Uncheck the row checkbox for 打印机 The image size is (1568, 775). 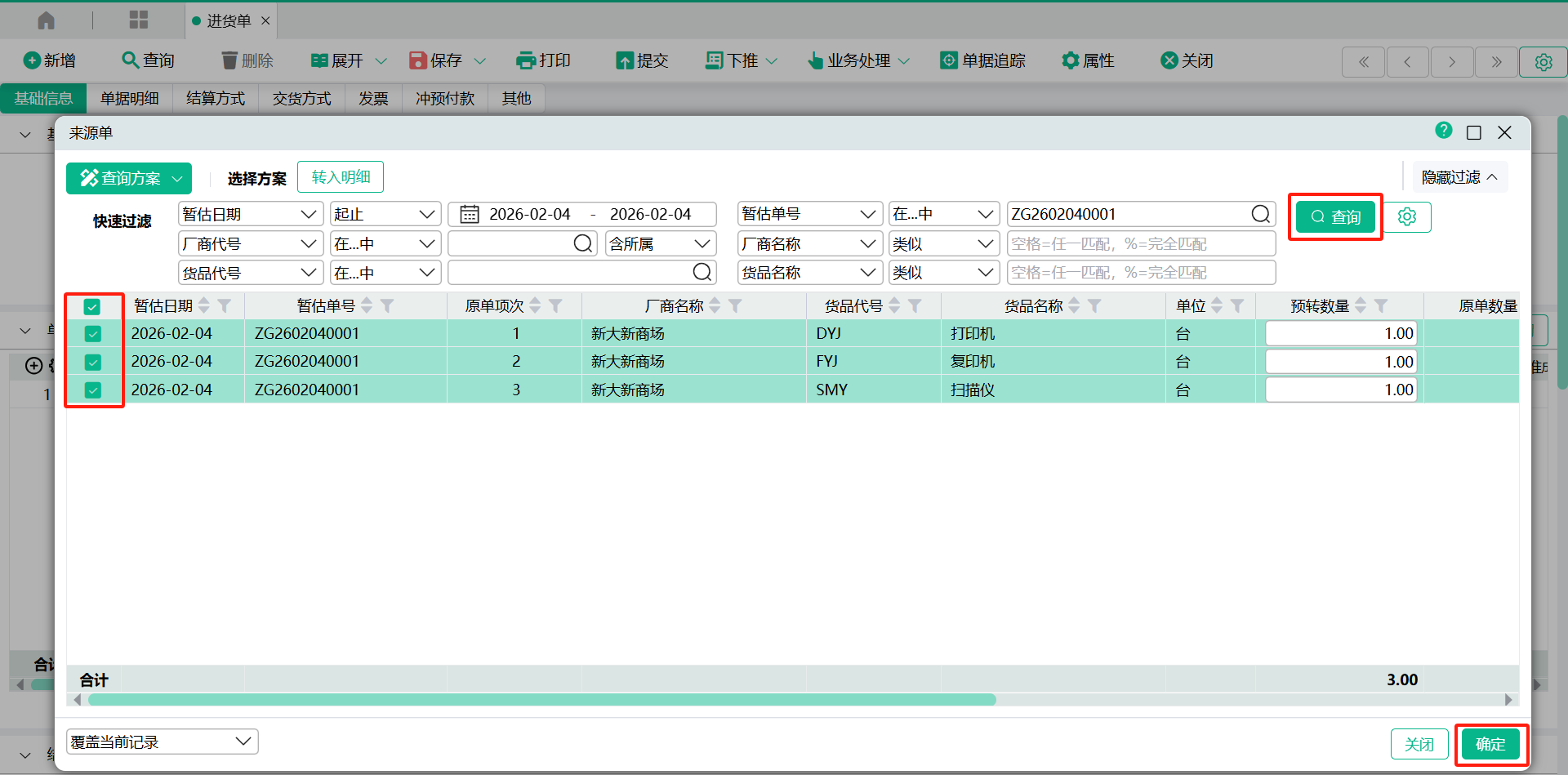click(x=93, y=334)
